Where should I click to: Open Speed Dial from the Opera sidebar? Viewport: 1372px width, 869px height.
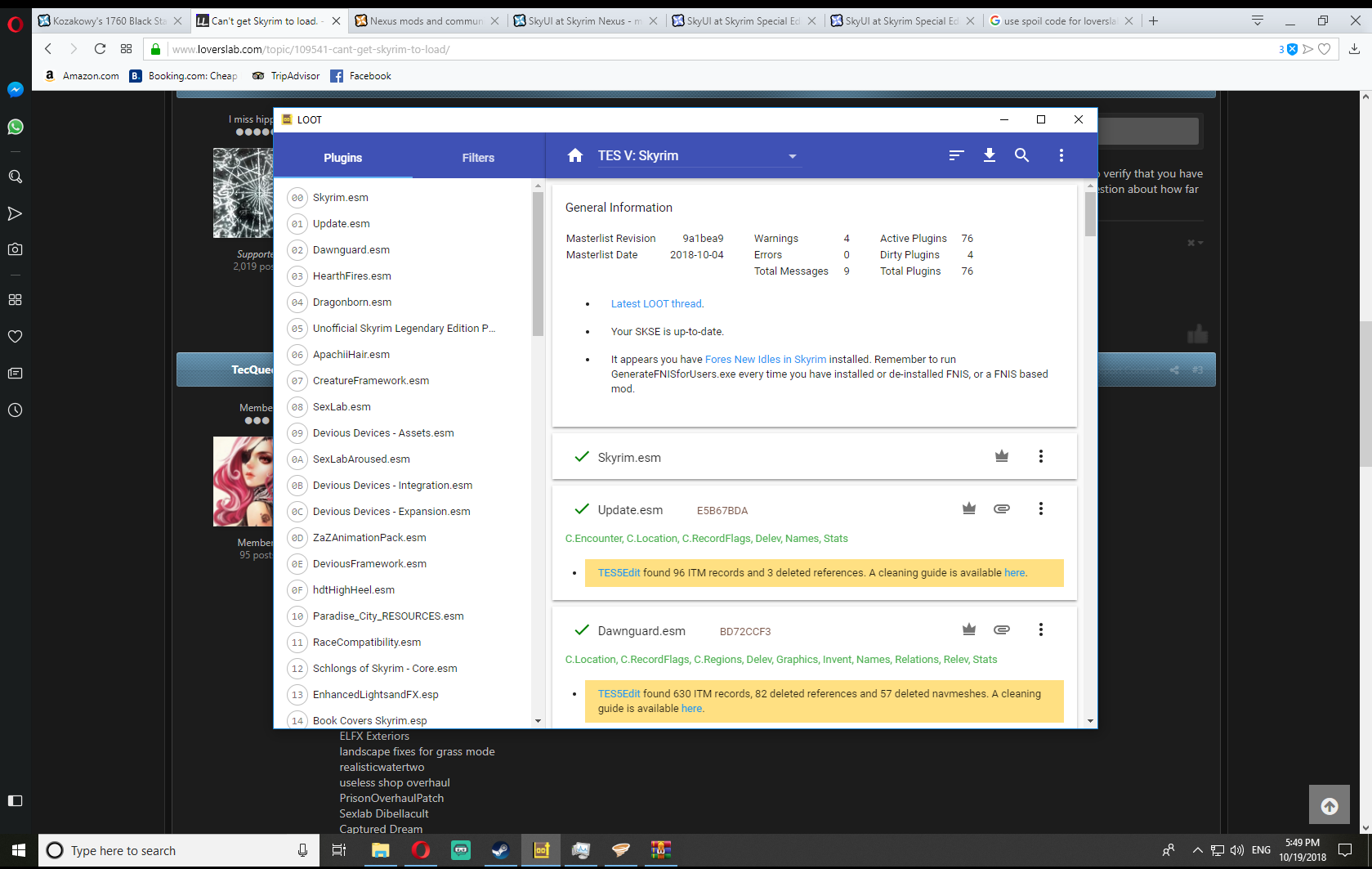click(x=15, y=300)
